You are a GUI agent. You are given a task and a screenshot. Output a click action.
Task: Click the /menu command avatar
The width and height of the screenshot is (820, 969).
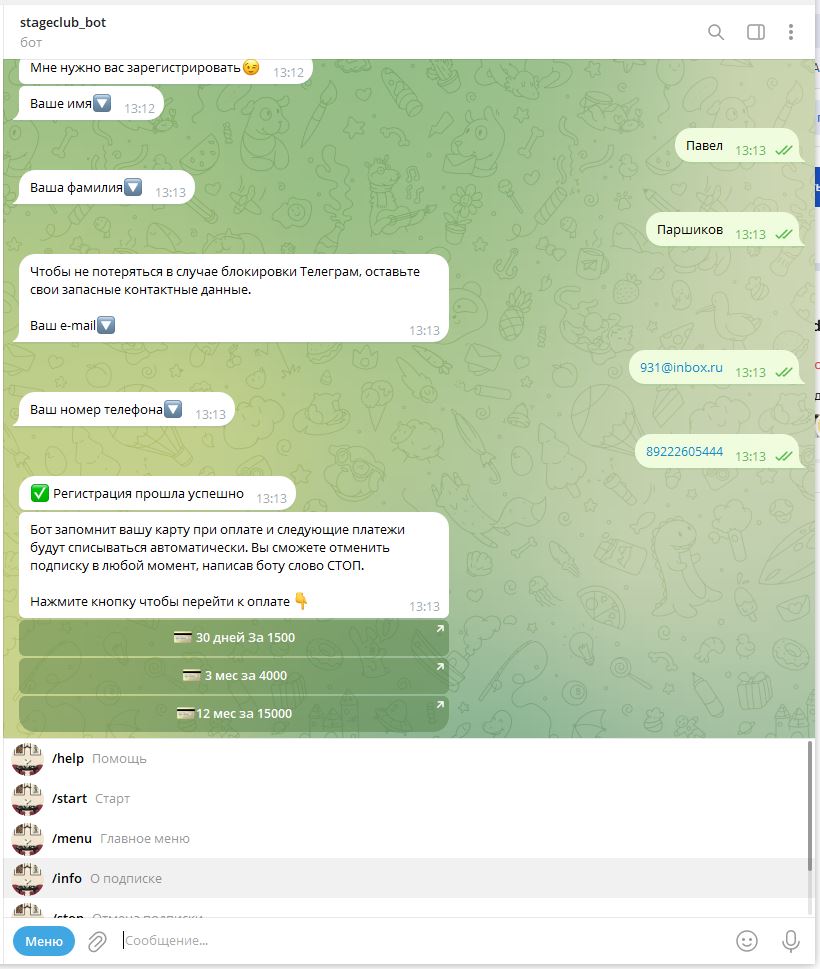(x=28, y=839)
